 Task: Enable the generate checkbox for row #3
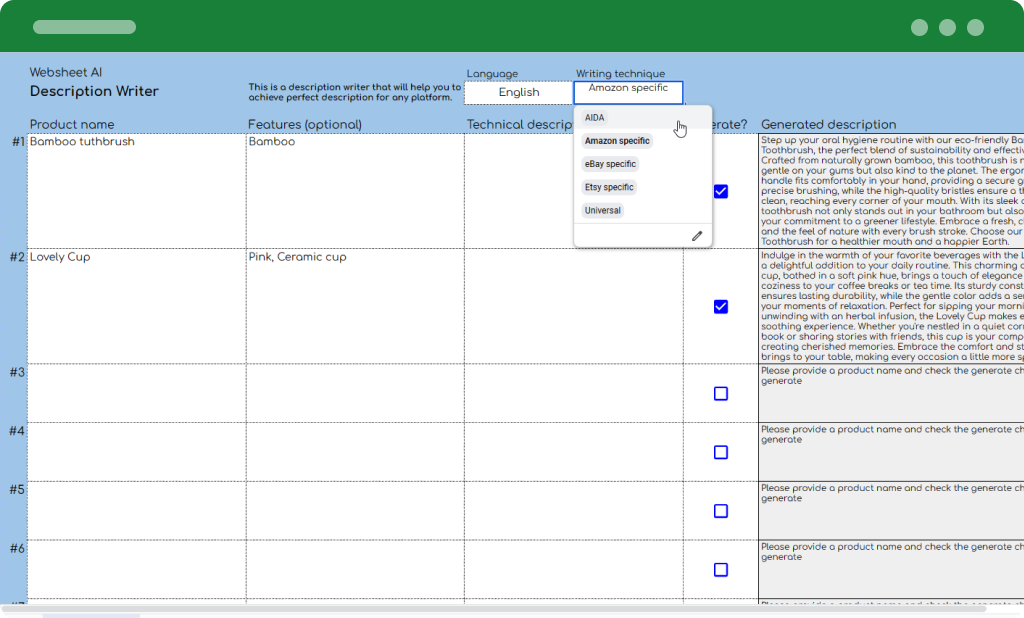point(721,394)
